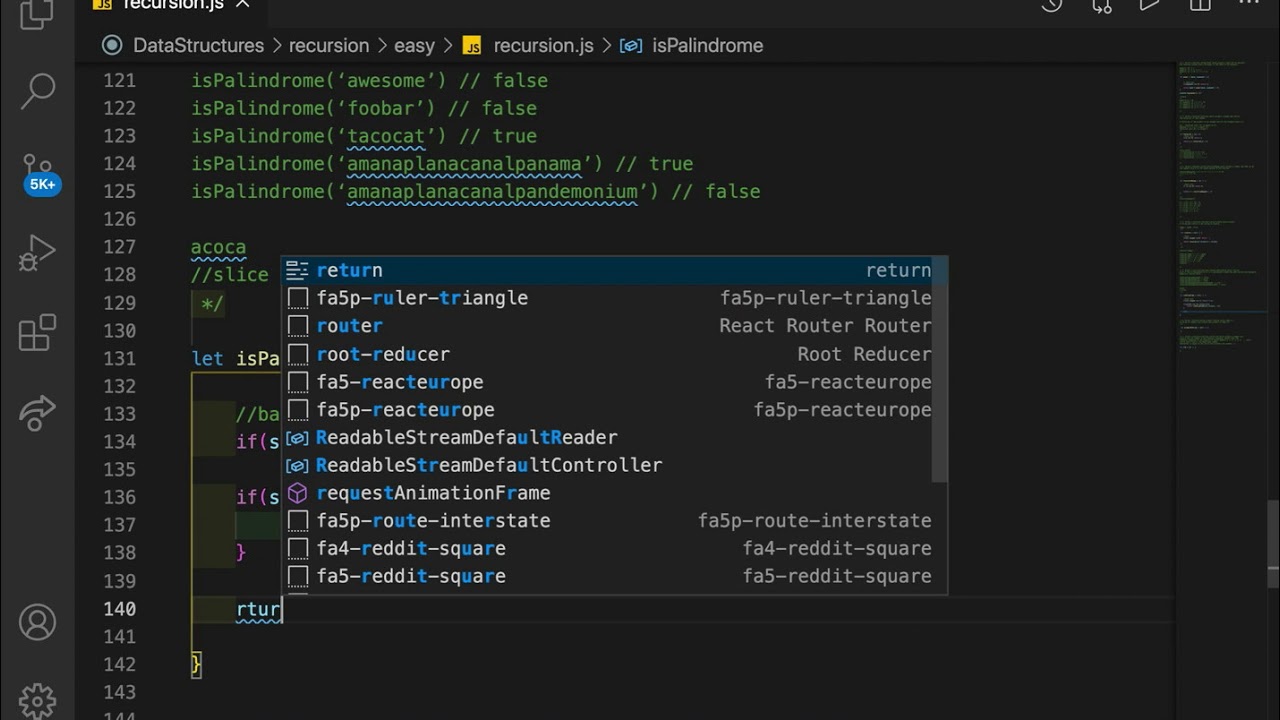This screenshot has width=1280, height=720.
Task: Click the cube icon beside requestAnimationFrame
Action: (x=297, y=493)
